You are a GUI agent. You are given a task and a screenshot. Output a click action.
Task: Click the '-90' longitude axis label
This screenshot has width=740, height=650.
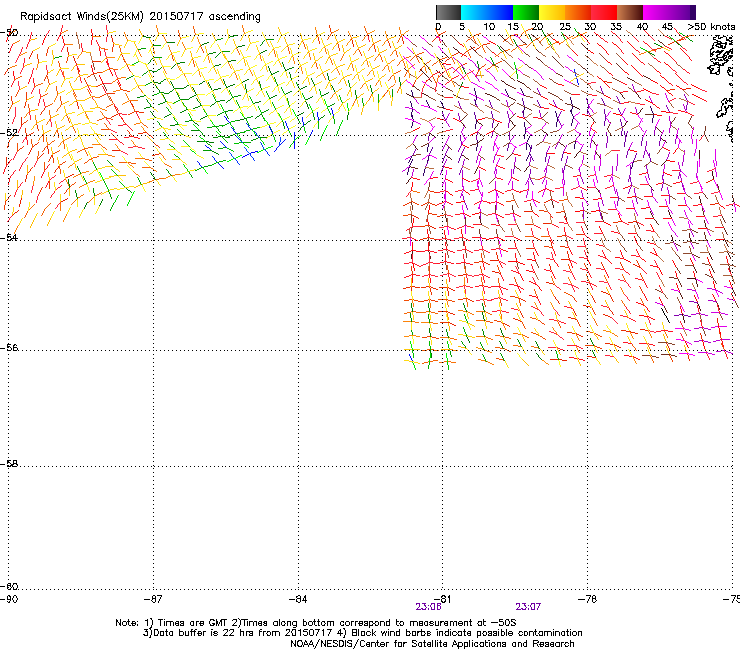pos(9,599)
